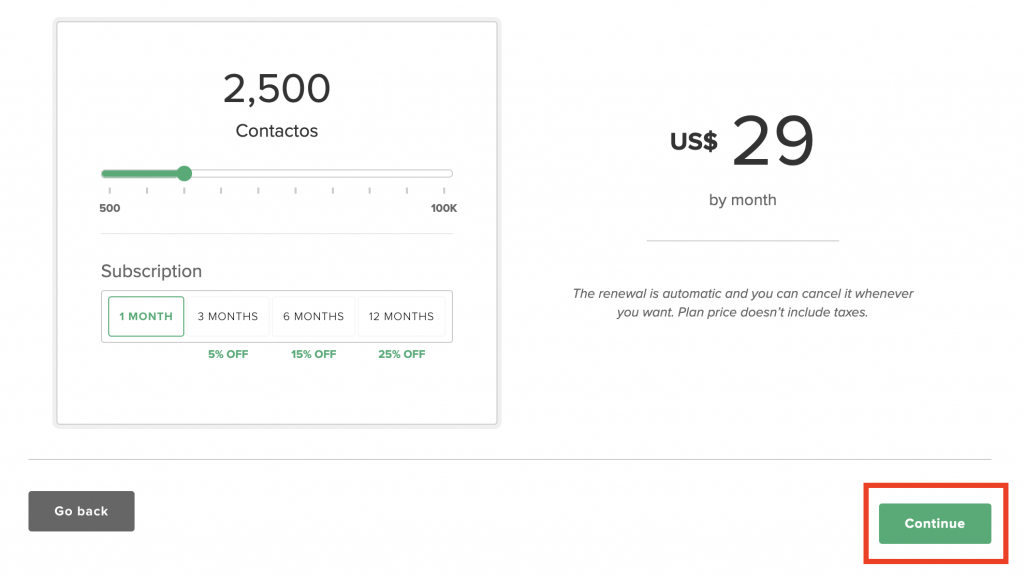
Task: Click the US$ 29 price figure
Action: point(743,140)
